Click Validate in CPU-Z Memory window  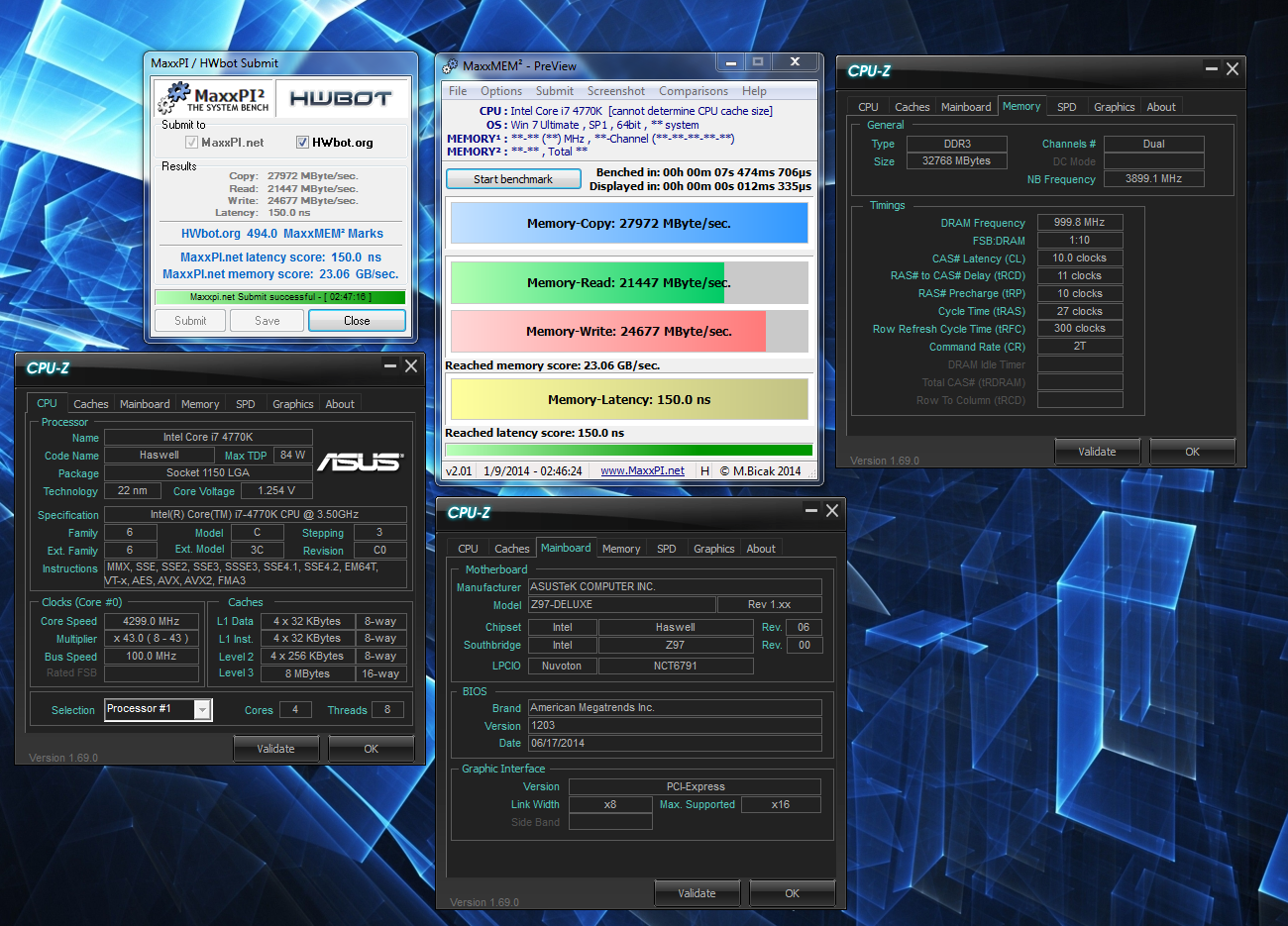[x=1097, y=452]
